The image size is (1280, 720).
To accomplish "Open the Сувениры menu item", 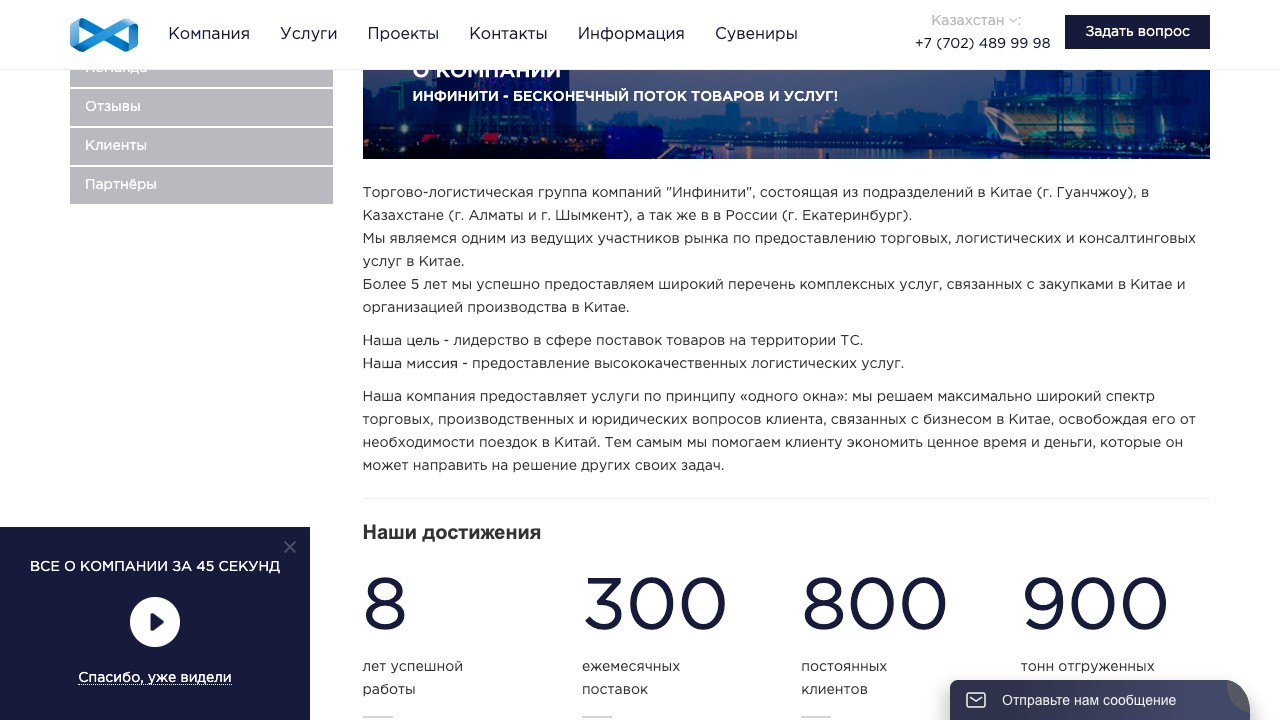I will [x=756, y=34].
